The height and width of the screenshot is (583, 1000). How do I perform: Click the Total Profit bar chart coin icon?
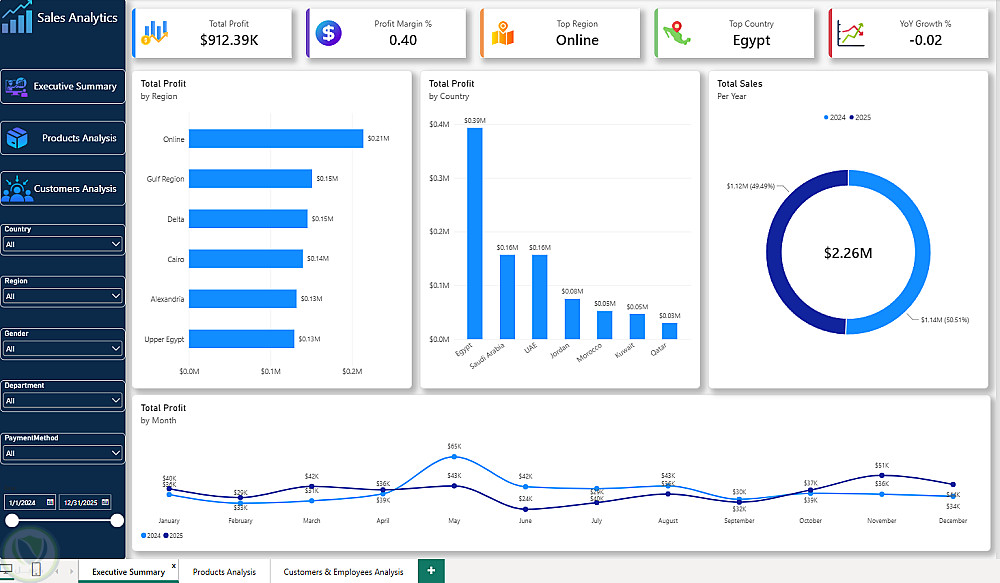pyautogui.click(x=155, y=33)
